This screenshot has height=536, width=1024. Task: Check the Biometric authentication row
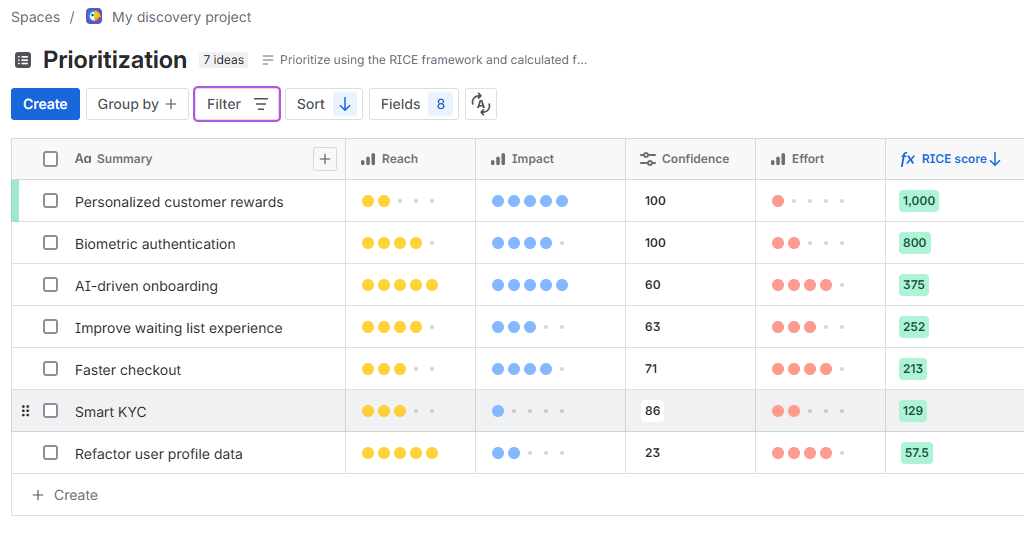(x=50, y=243)
